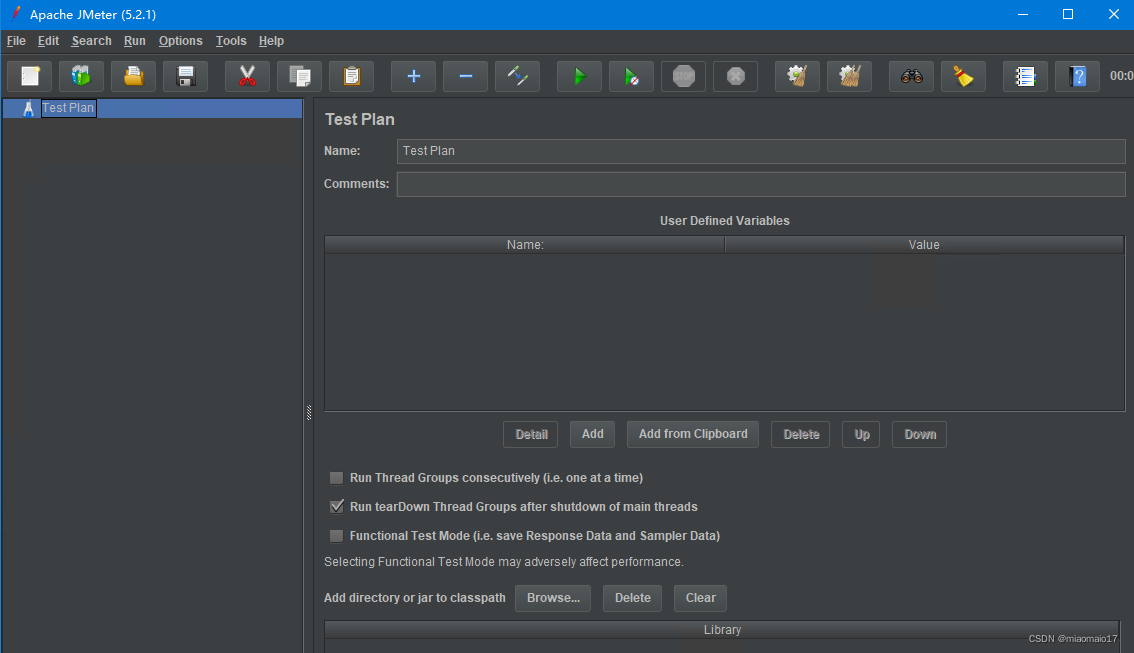Click into the Name input field
Screen dimensions: 1134x653
761,151
